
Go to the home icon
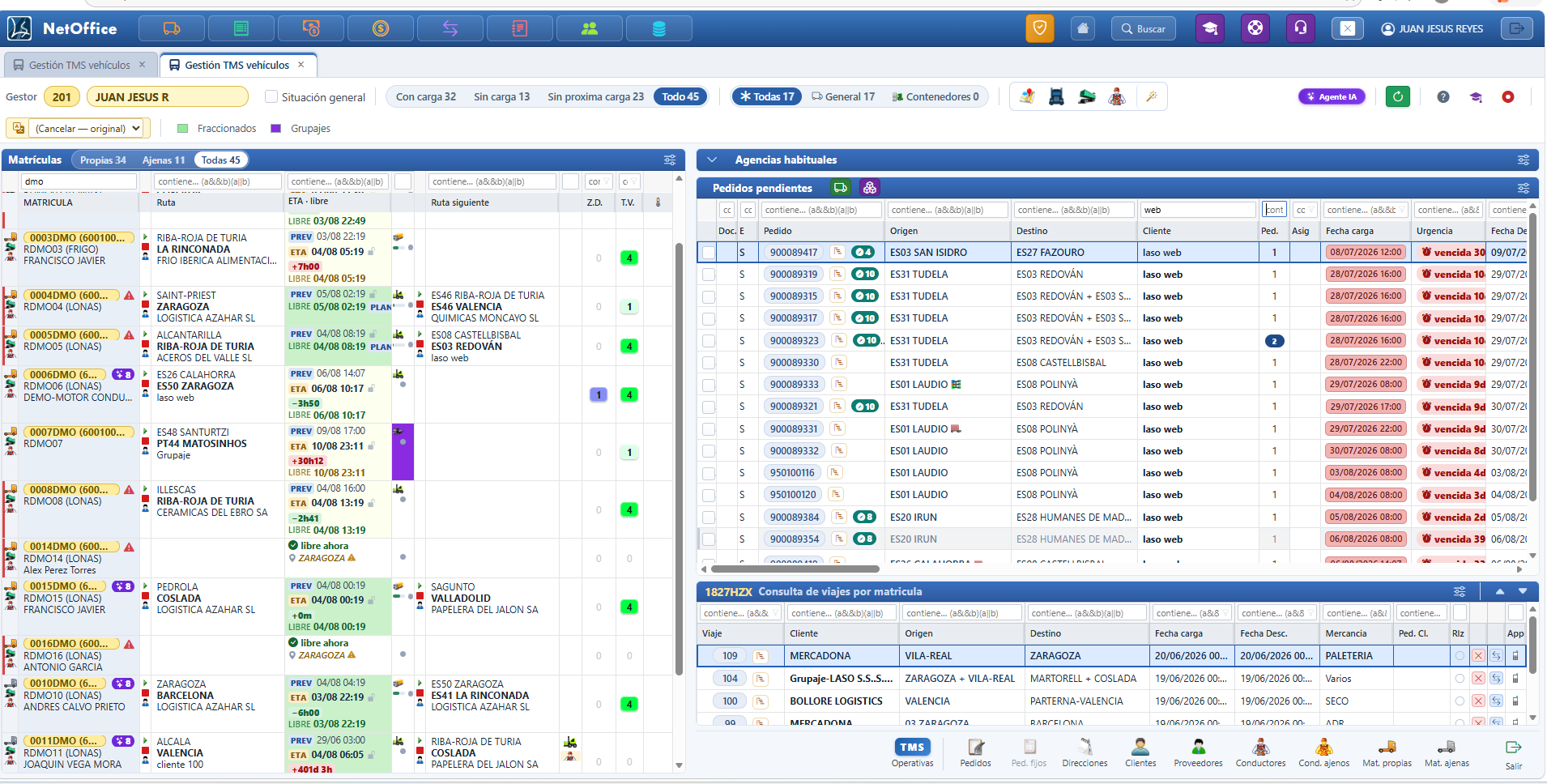click(x=1083, y=28)
